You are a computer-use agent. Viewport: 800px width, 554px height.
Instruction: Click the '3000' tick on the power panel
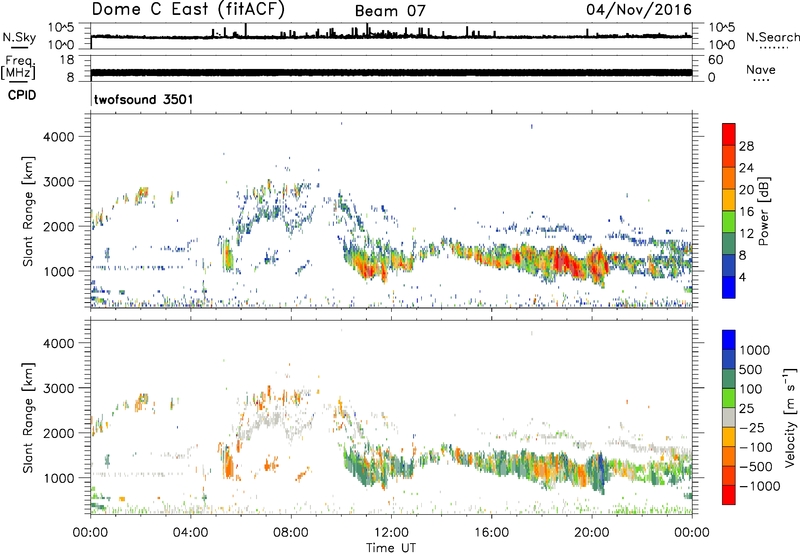point(58,182)
